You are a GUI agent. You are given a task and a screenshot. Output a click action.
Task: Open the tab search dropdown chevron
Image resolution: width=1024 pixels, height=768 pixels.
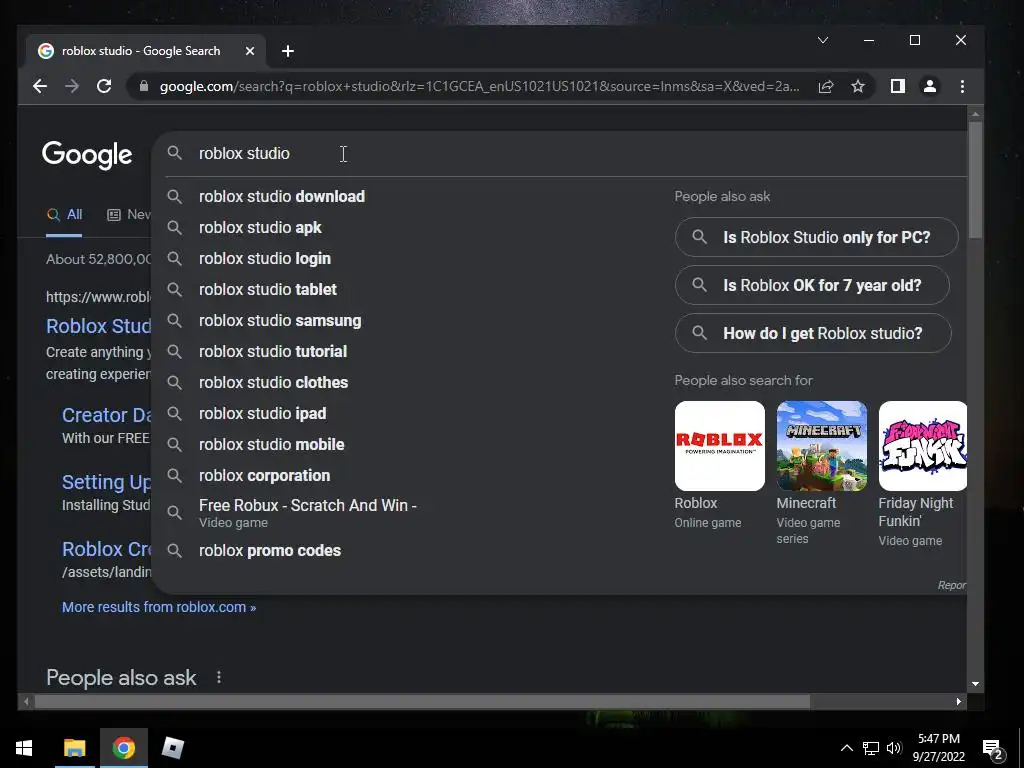point(823,40)
